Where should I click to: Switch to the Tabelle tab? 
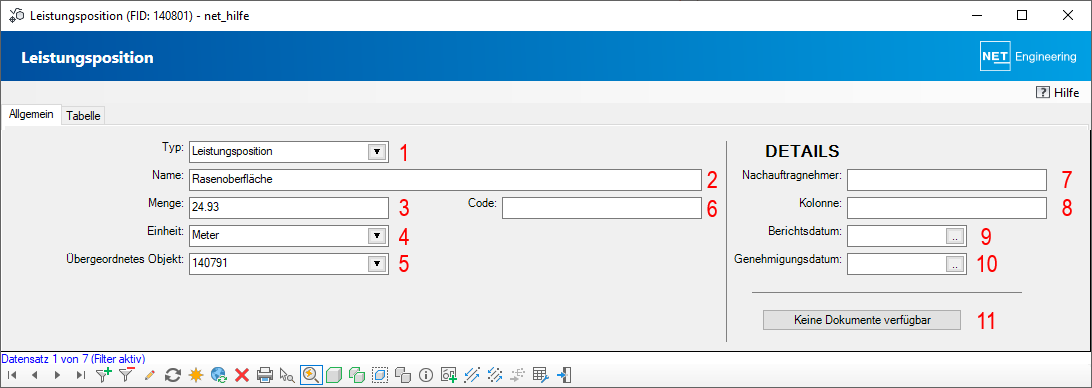click(84, 116)
